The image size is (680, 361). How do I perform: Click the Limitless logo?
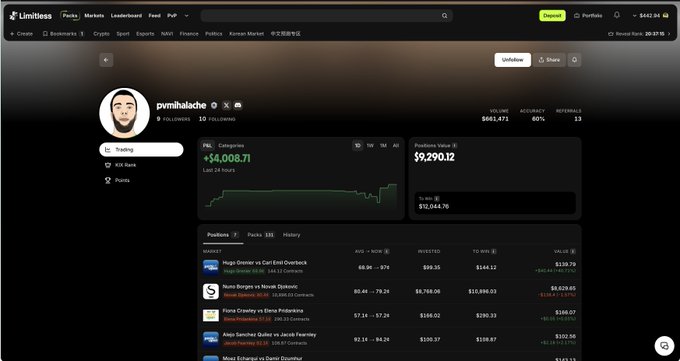point(30,16)
